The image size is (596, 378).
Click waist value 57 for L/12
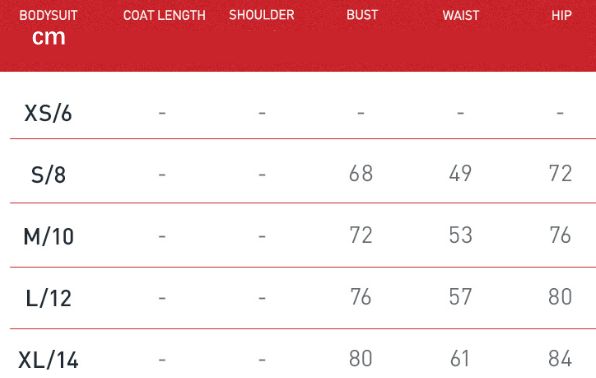point(460,297)
